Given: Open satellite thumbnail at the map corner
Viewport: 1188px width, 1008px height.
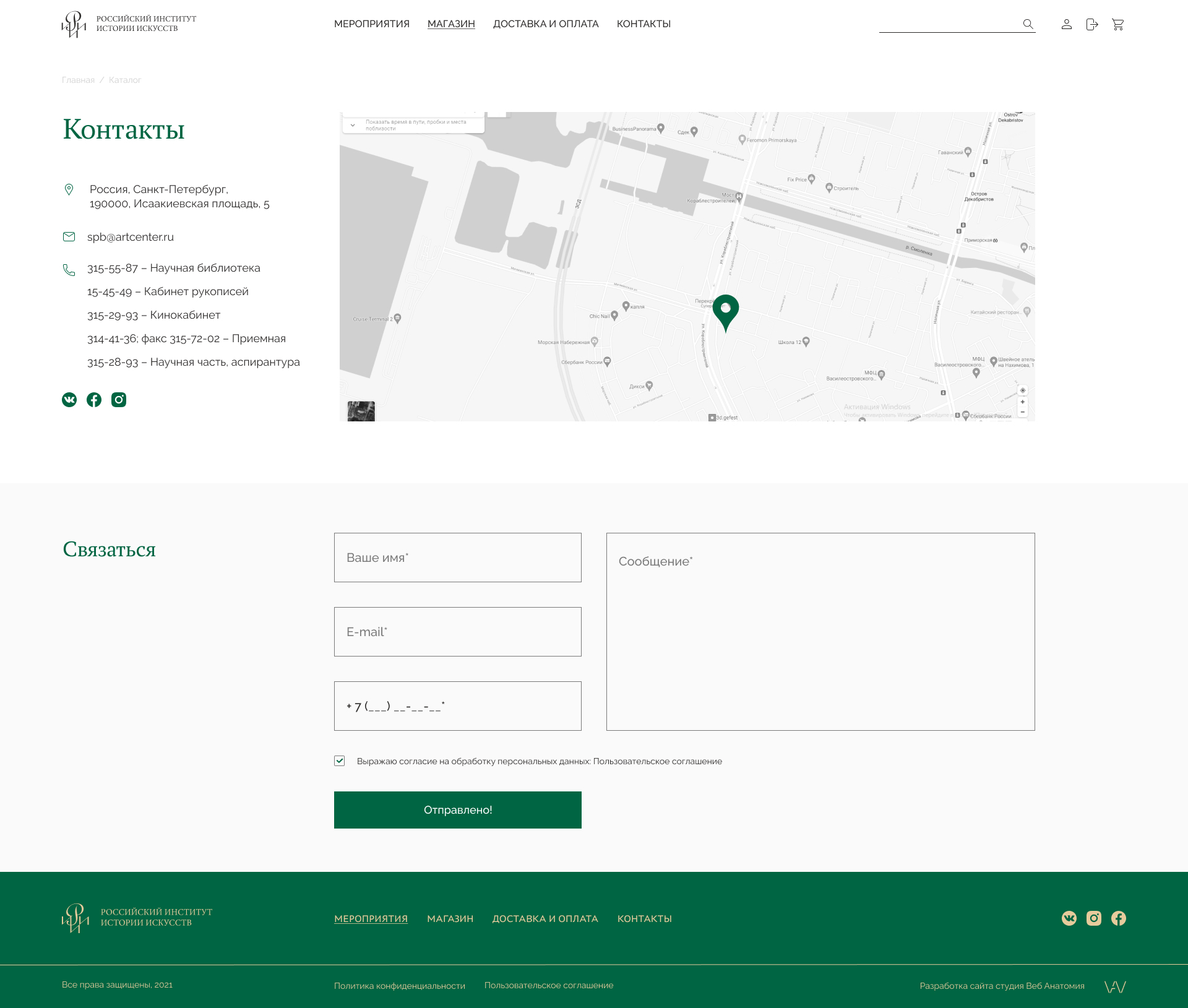Looking at the screenshot, I should pyautogui.click(x=361, y=411).
